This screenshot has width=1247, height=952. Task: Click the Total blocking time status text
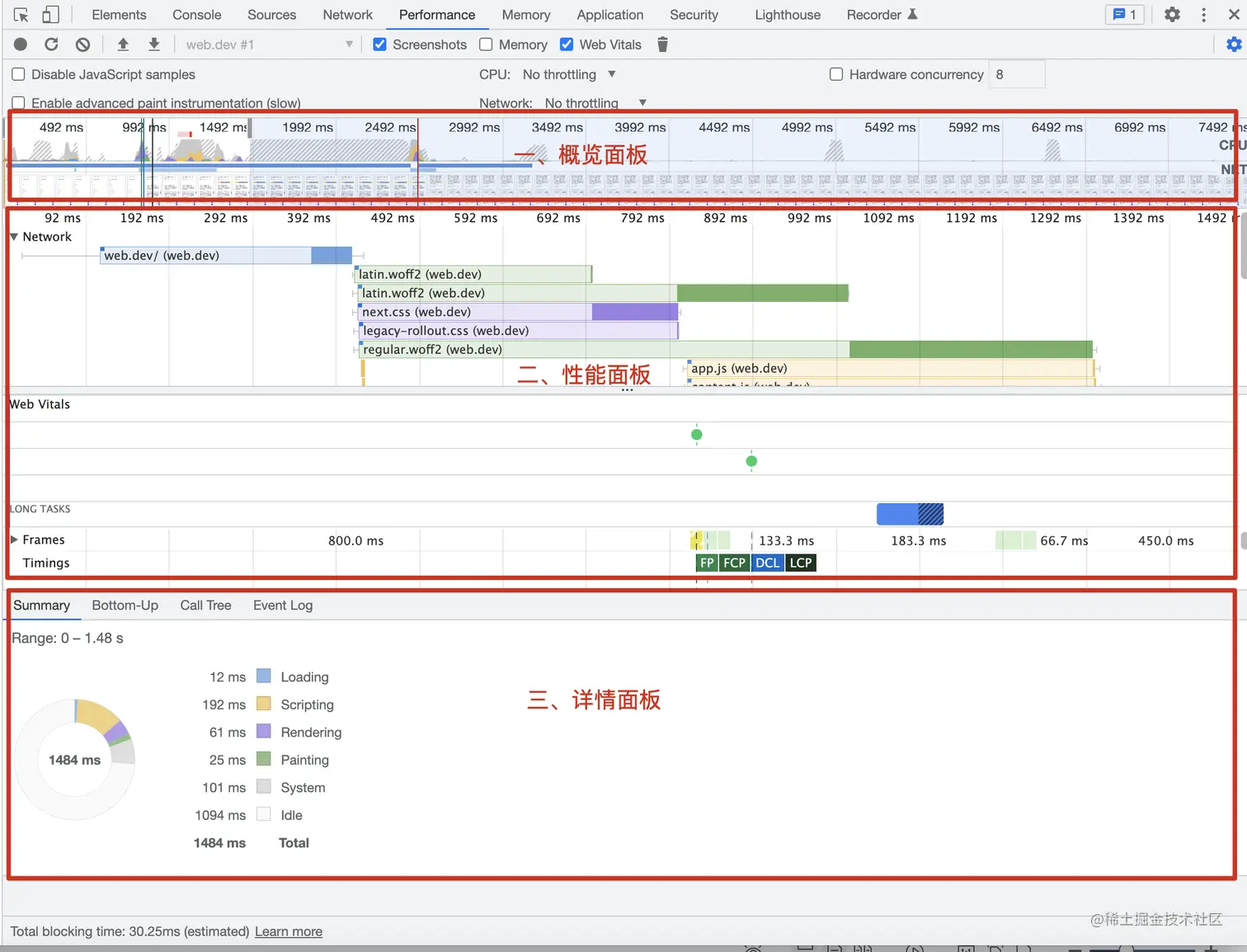[129, 931]
